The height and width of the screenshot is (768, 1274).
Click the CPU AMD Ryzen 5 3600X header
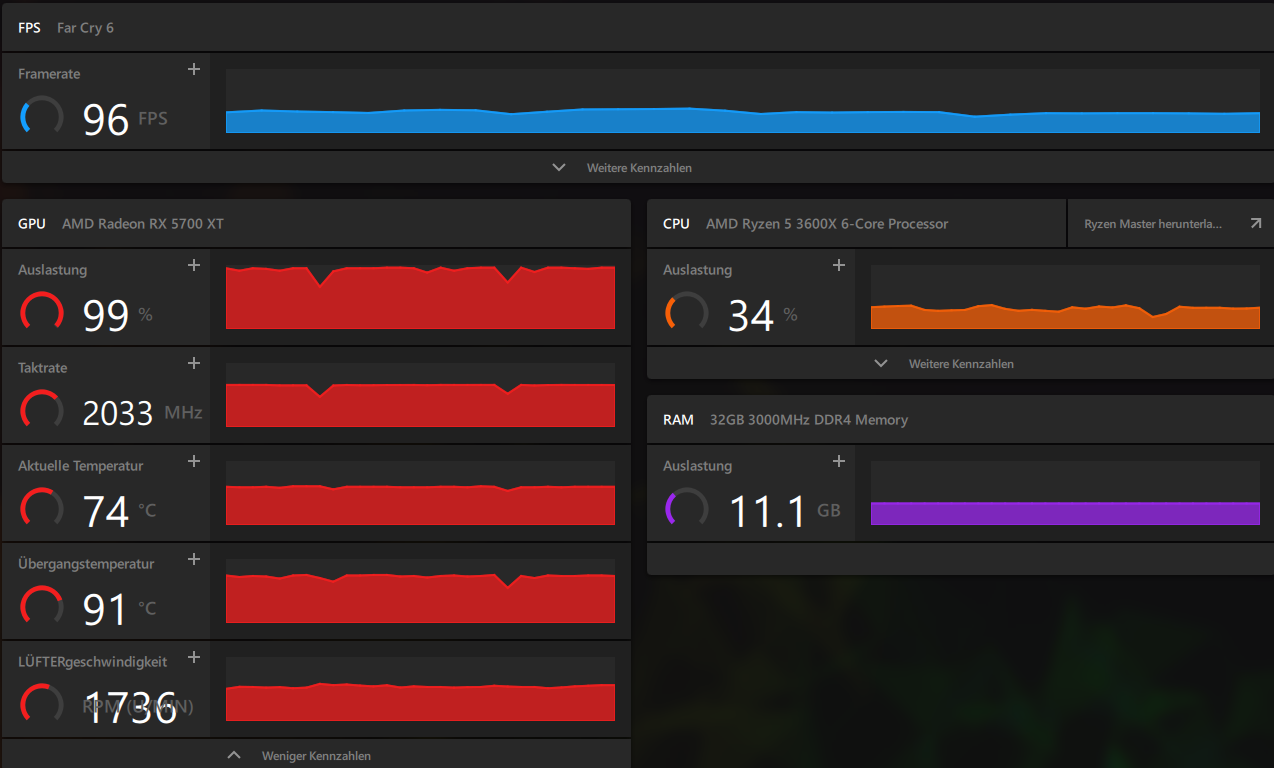click(857, 224)
